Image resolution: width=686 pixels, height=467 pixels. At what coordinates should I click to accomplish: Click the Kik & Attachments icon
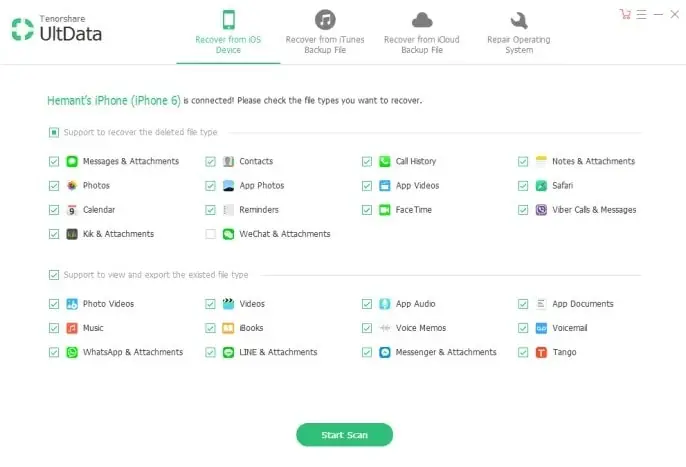(x=72, y=234)
